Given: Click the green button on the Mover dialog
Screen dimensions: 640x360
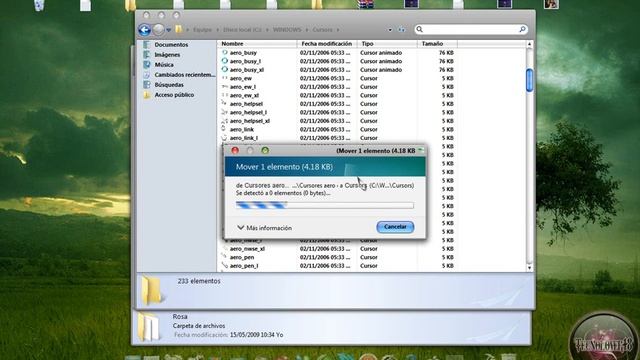Looking at the screenshot, I should coord(265,151).
